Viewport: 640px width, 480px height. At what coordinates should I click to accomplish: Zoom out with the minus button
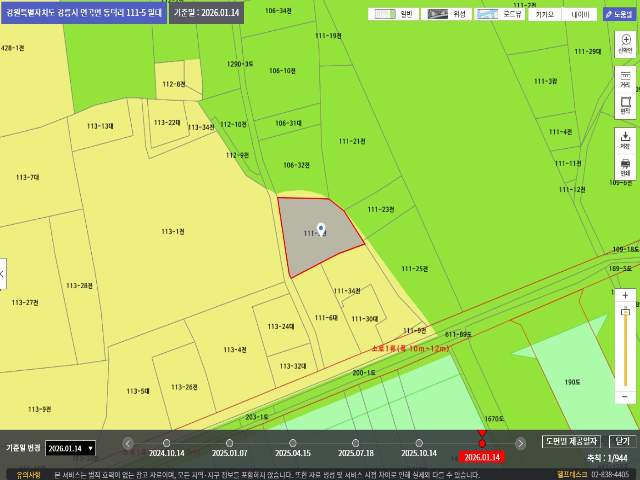(625, 396)
